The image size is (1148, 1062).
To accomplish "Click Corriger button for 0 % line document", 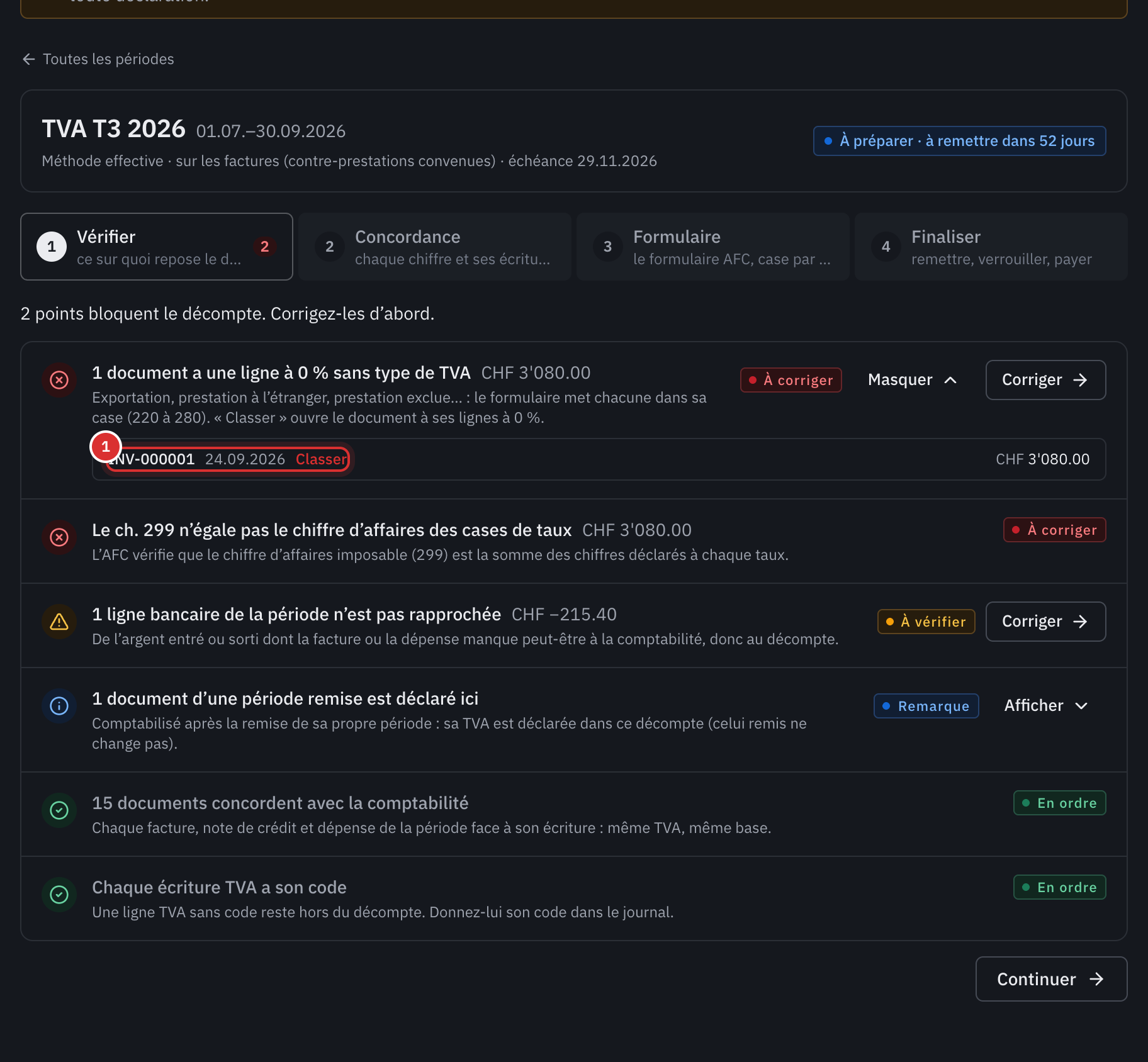I will coord(1045,380).
